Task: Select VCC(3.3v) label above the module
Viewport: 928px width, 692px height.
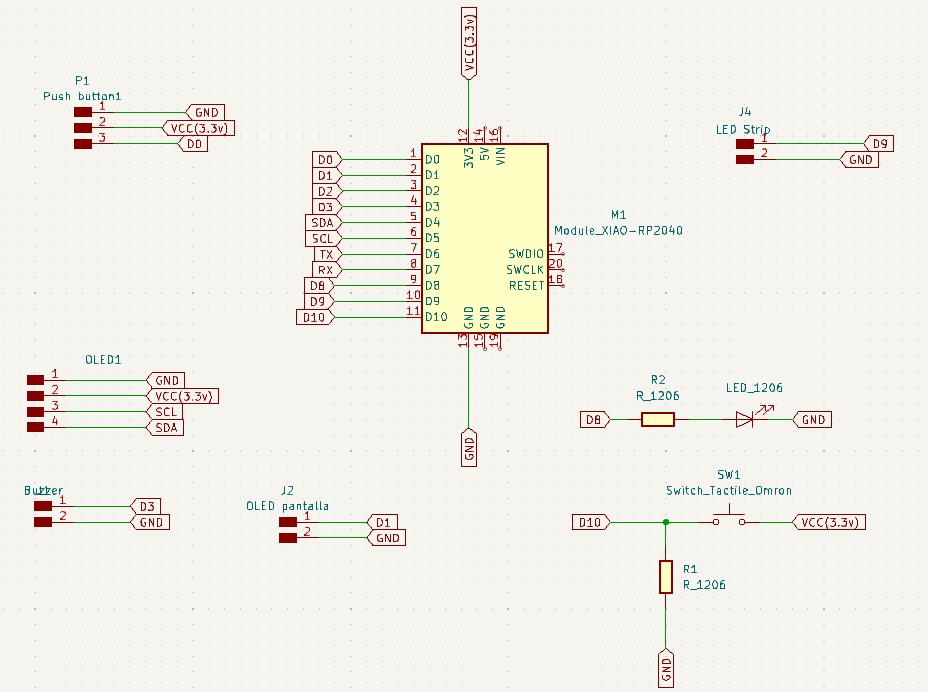Action: (469, 43)
